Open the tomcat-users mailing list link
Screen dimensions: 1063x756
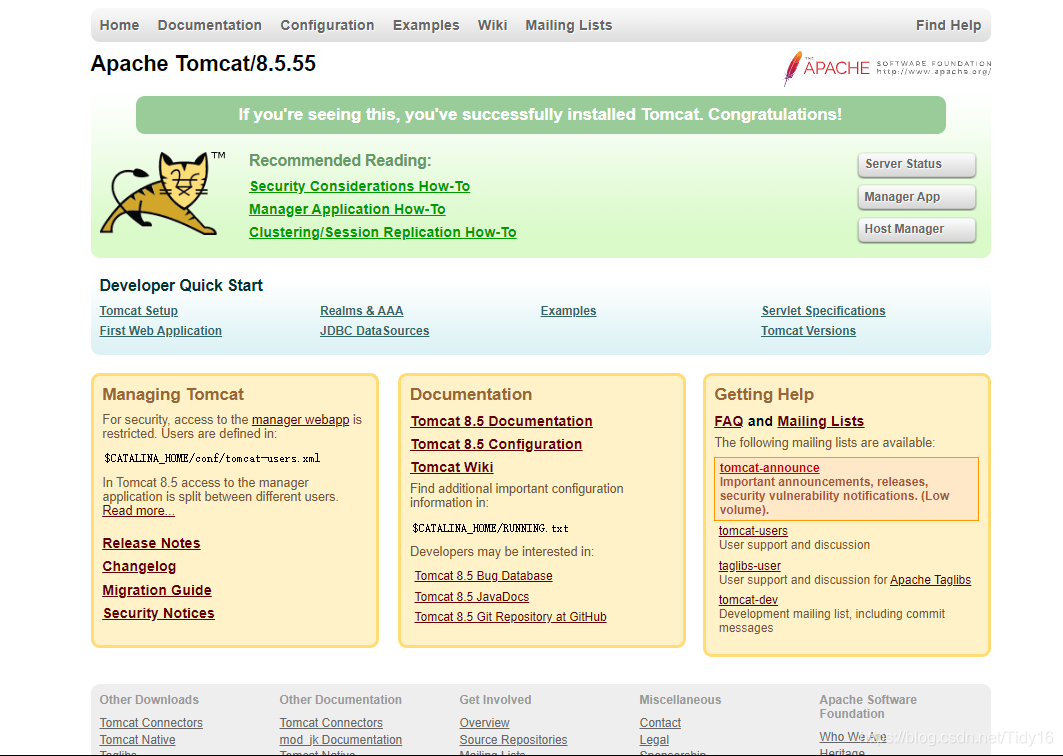753,531
